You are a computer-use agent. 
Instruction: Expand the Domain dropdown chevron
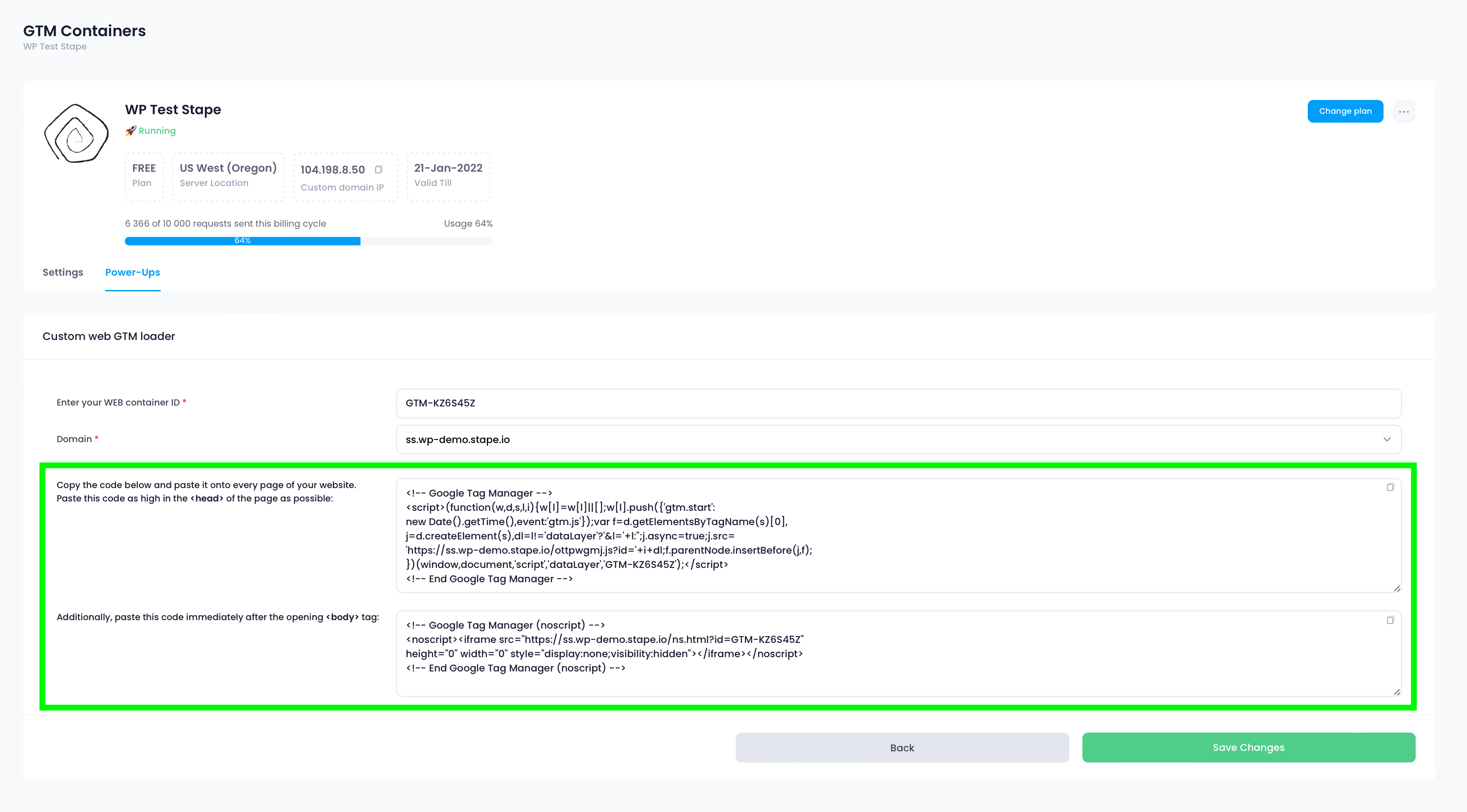1387,439
